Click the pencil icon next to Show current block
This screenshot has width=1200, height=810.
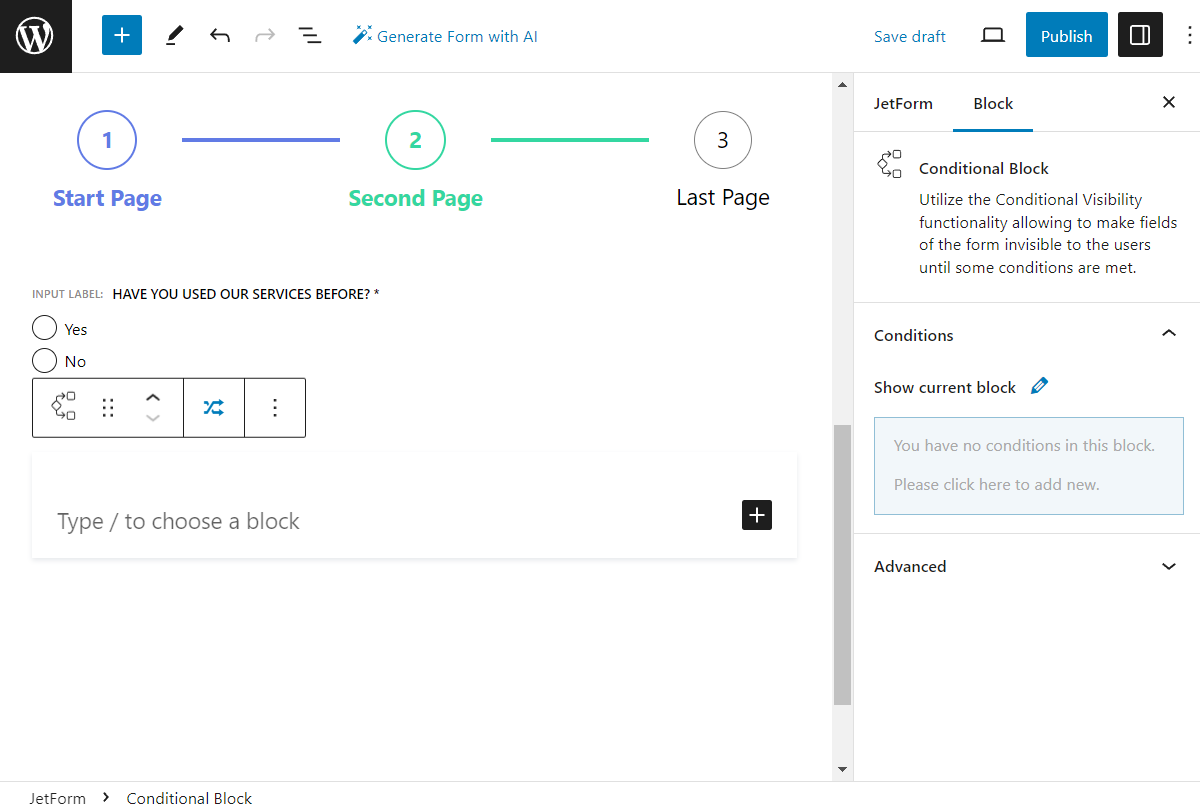coord(1039,386)
